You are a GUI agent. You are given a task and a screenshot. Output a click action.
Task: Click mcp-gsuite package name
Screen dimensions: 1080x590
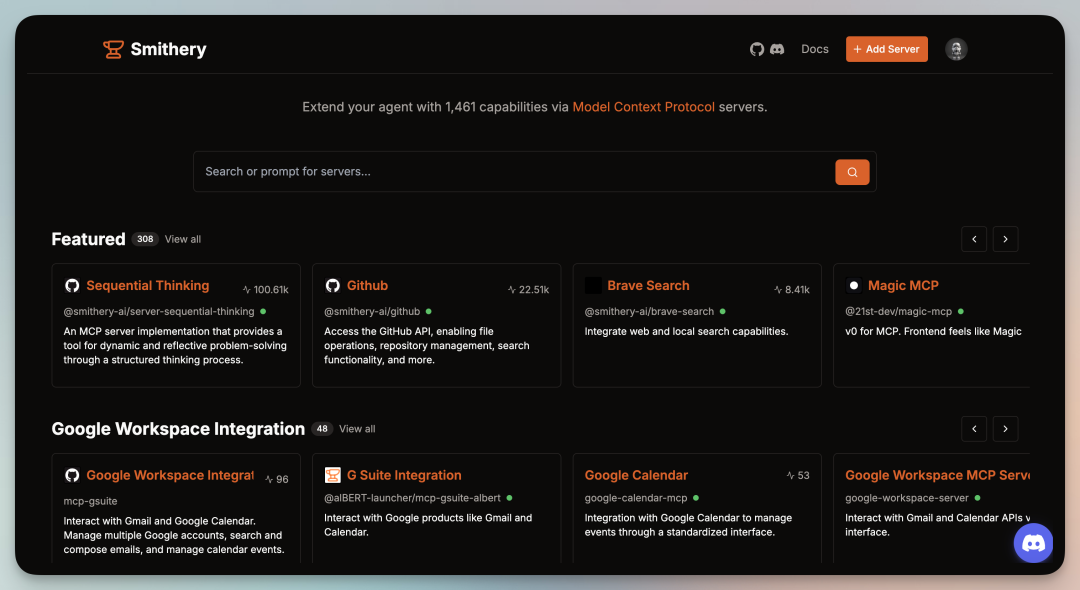(x=90, y=501)
